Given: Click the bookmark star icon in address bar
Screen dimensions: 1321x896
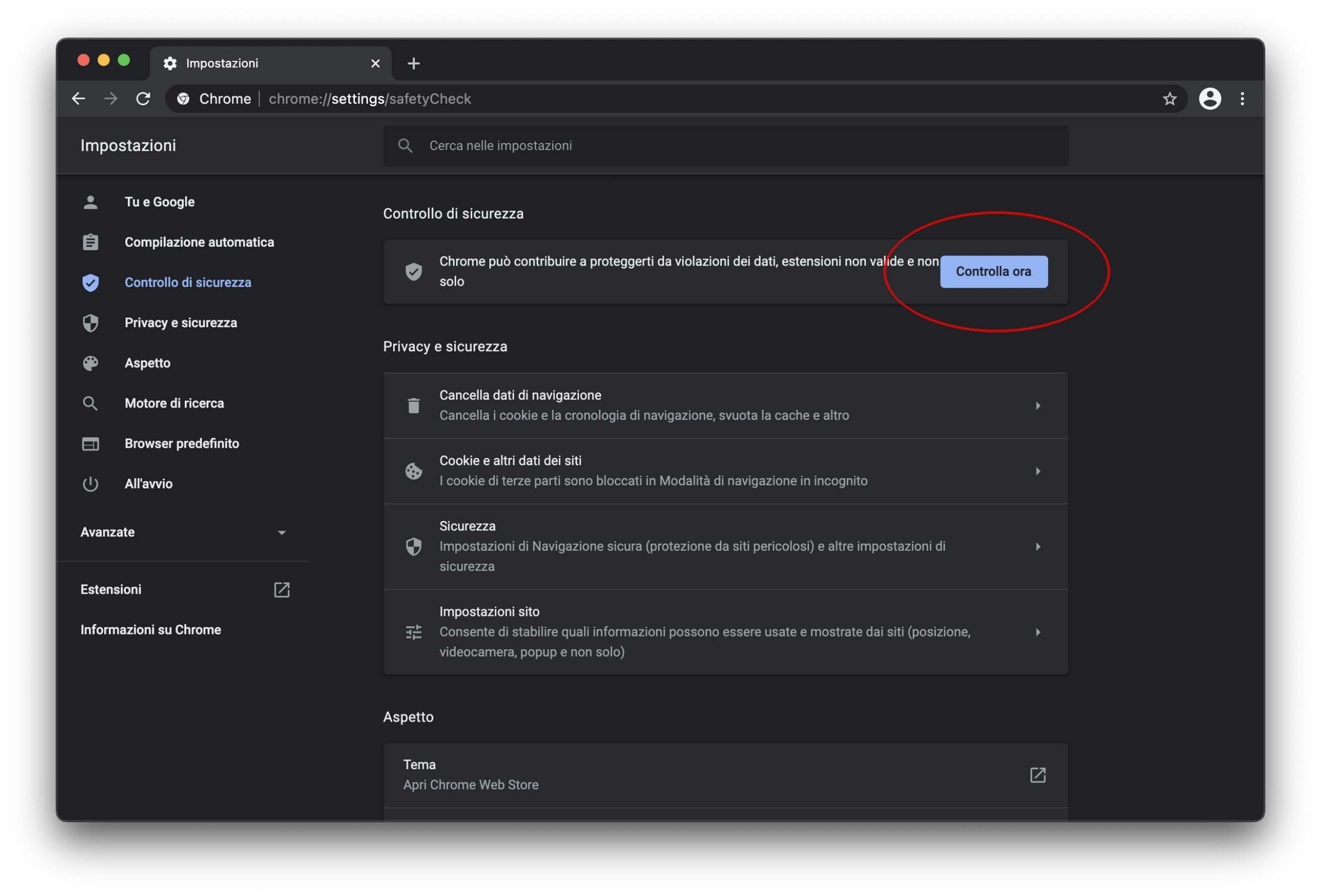Looking at the screenshot, I should point(1169,99).
